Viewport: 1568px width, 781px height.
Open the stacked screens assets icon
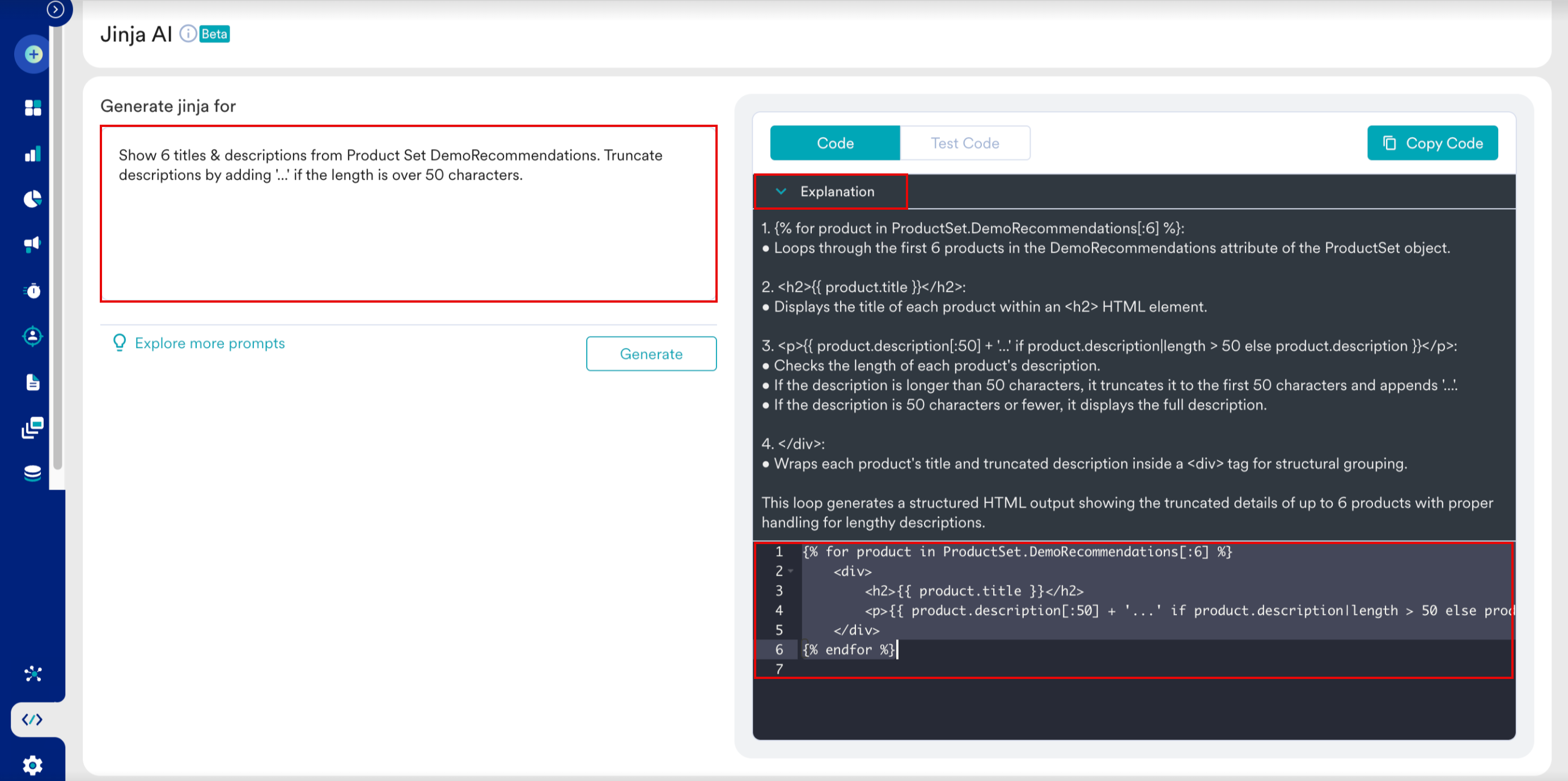click(x=33, y=427)
